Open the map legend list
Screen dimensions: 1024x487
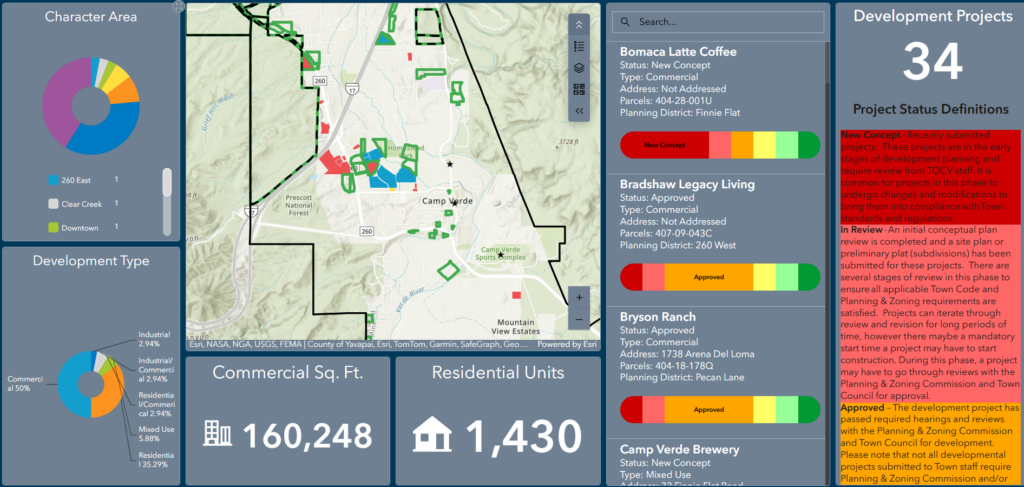pyautogui.click(x=579, y=46)
